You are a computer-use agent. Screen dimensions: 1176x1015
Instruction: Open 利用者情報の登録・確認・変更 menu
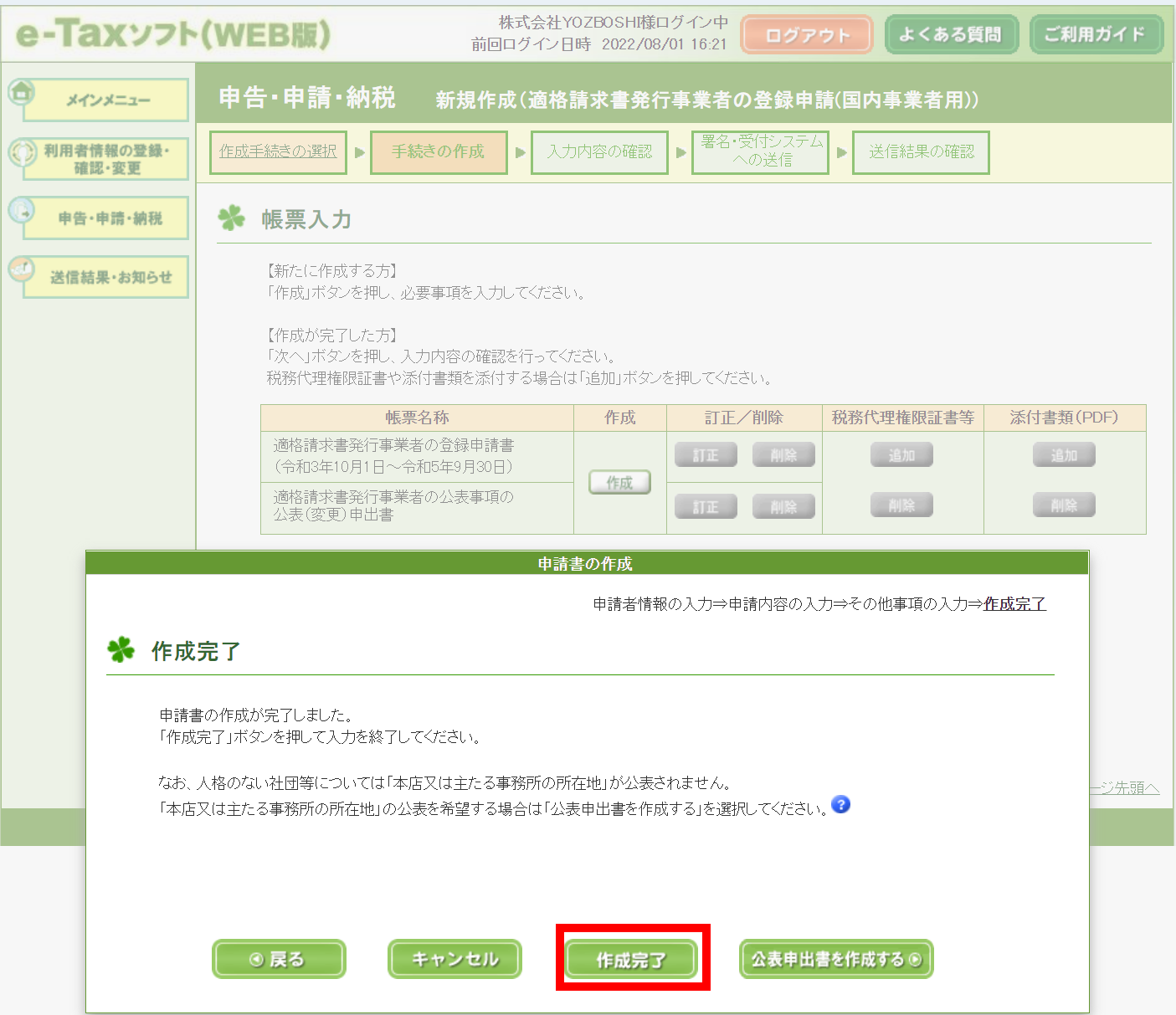pos(106,159)
